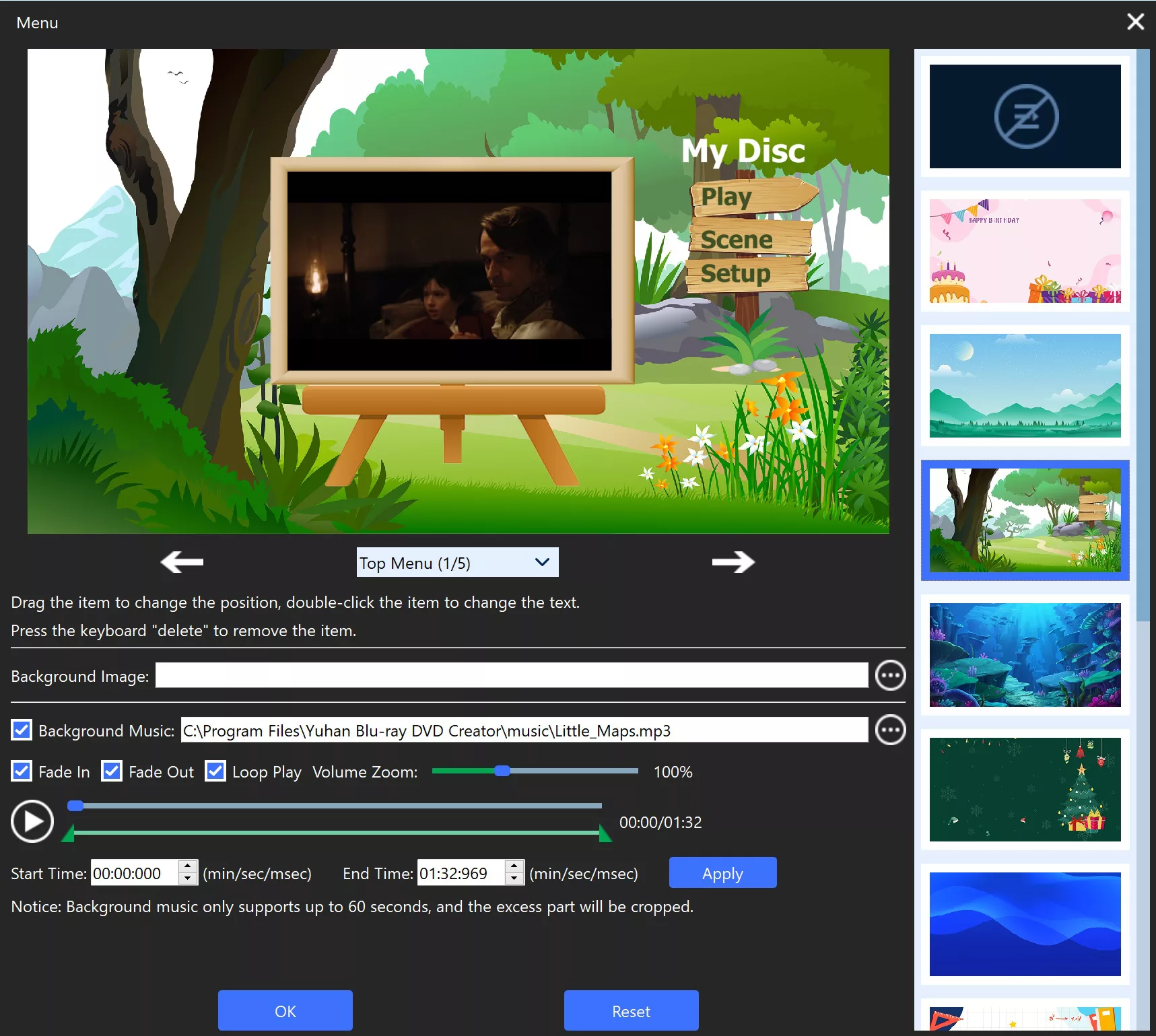The width and height of the screenshot is (1156, 1036).
Task: Reset the menu settings
Action: (x=631, y=1010)
